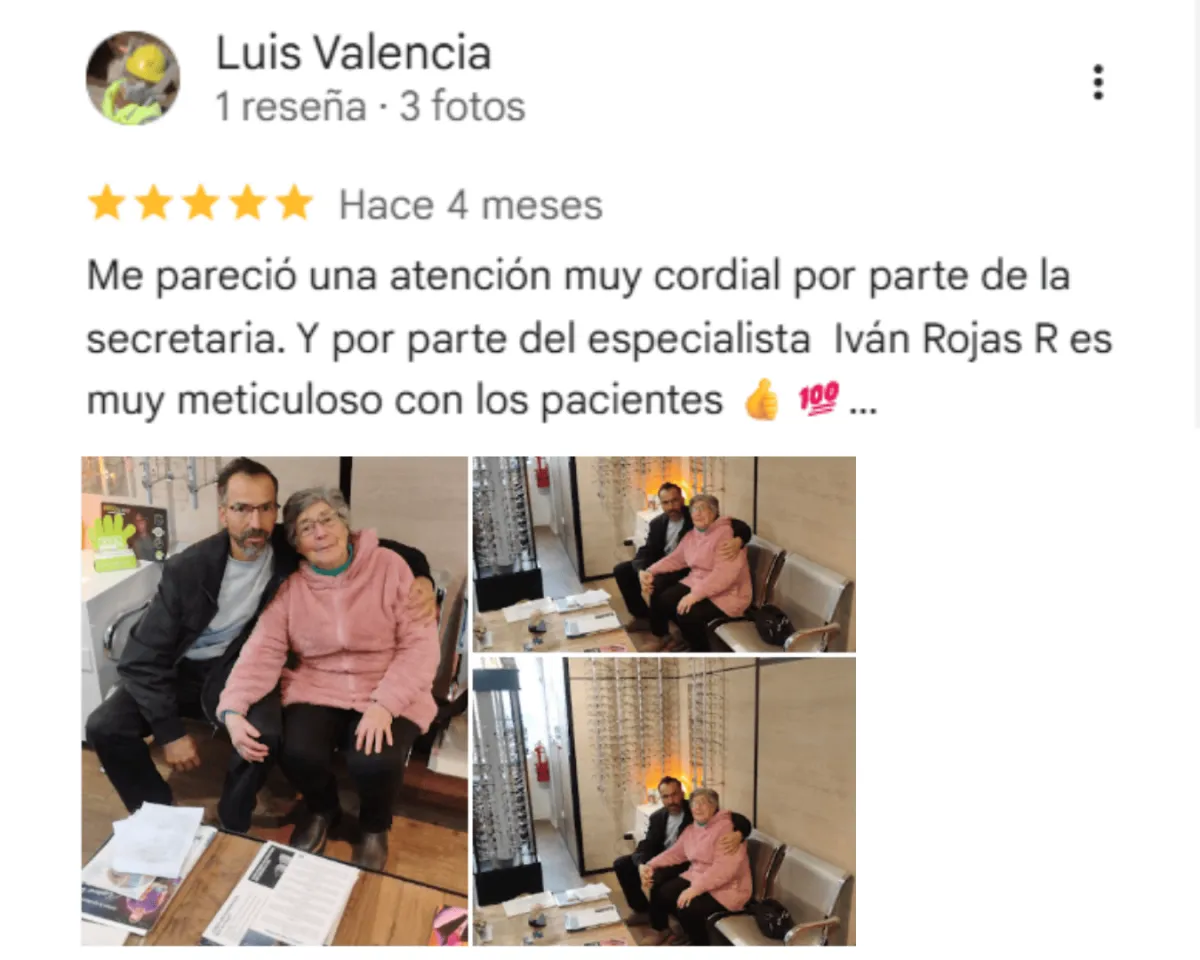
Task: Open the bottom-right store photo
Action: click(664, 801)
